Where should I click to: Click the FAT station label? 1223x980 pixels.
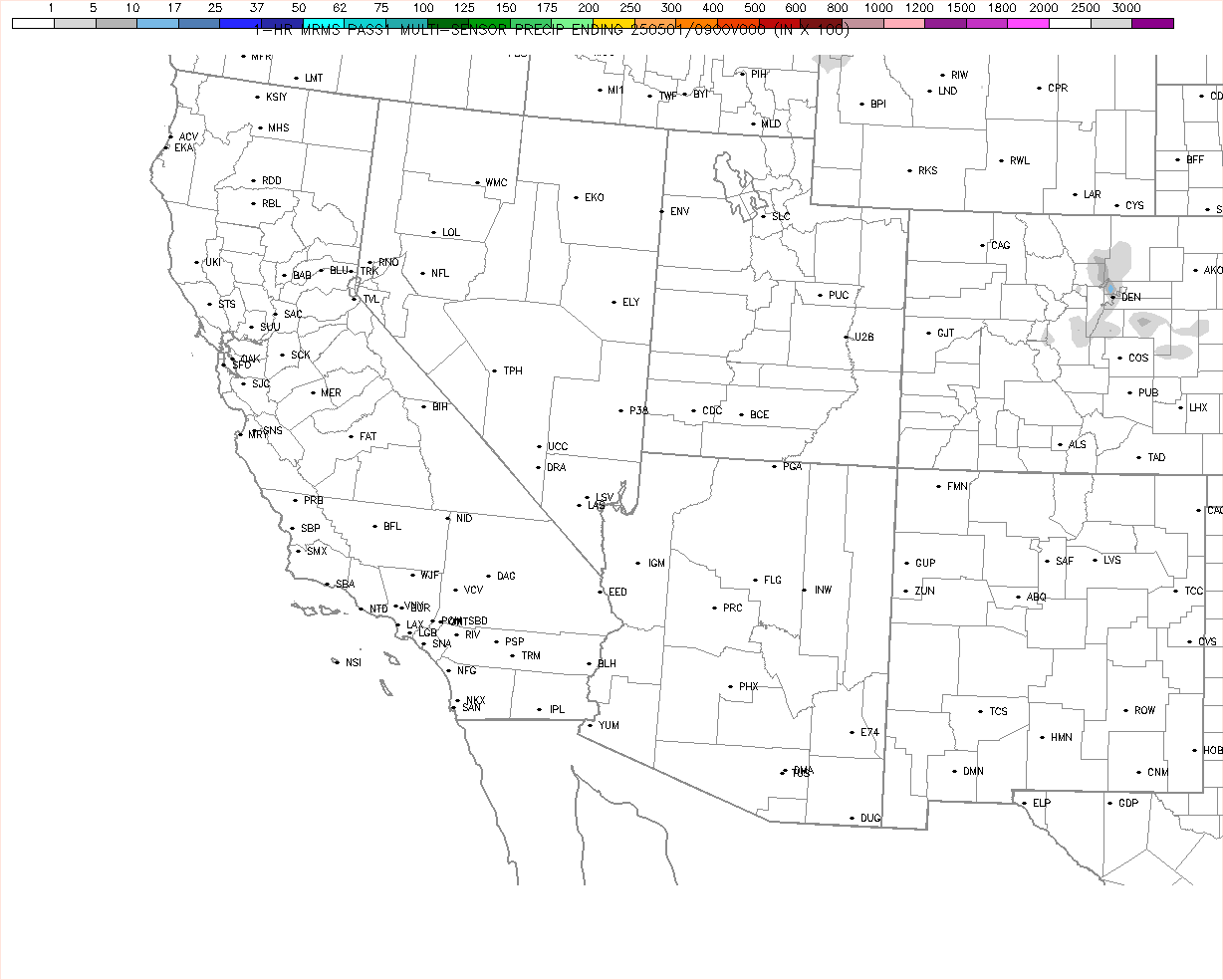368,437
